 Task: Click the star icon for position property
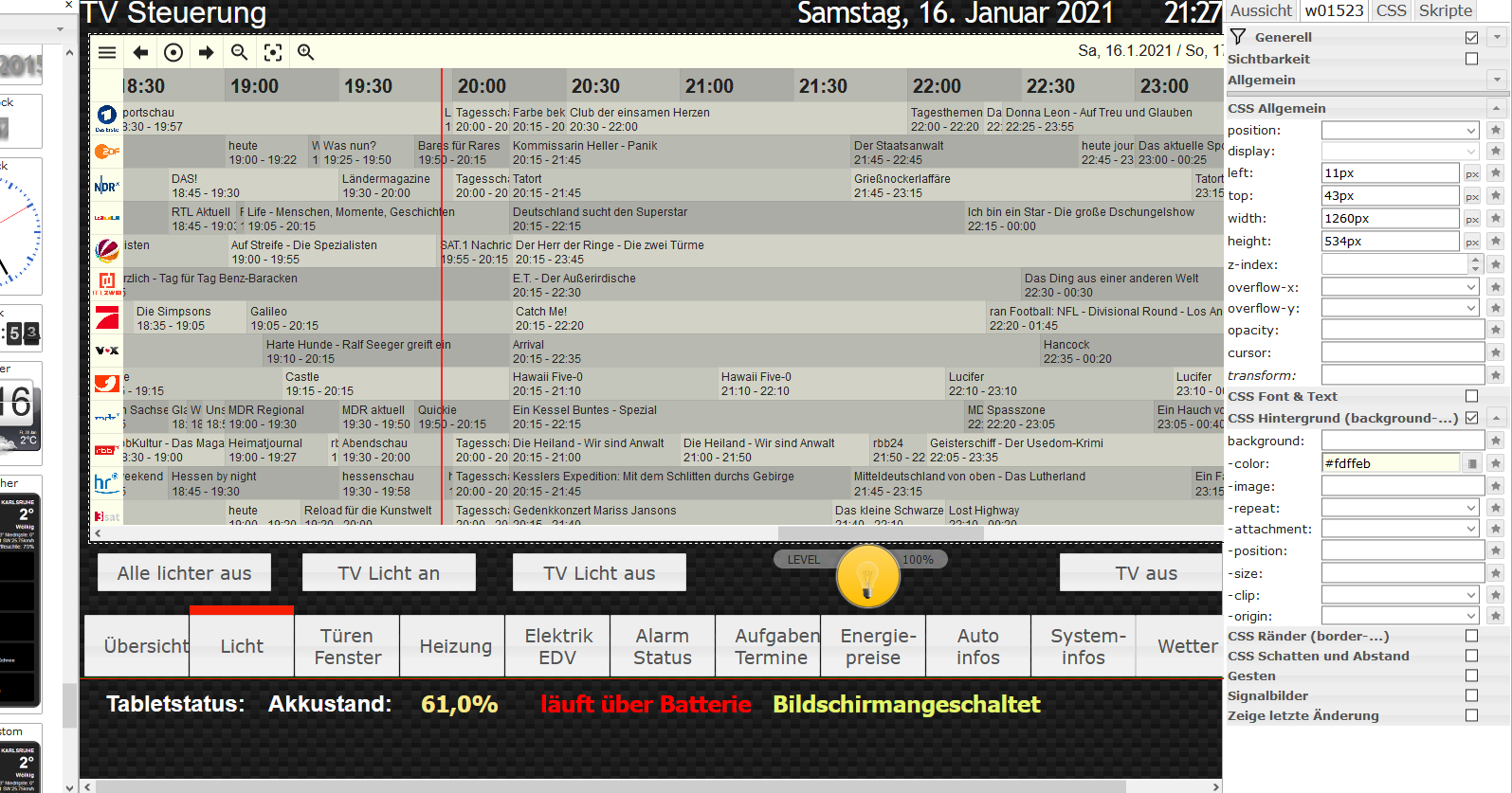[1496, 130]
